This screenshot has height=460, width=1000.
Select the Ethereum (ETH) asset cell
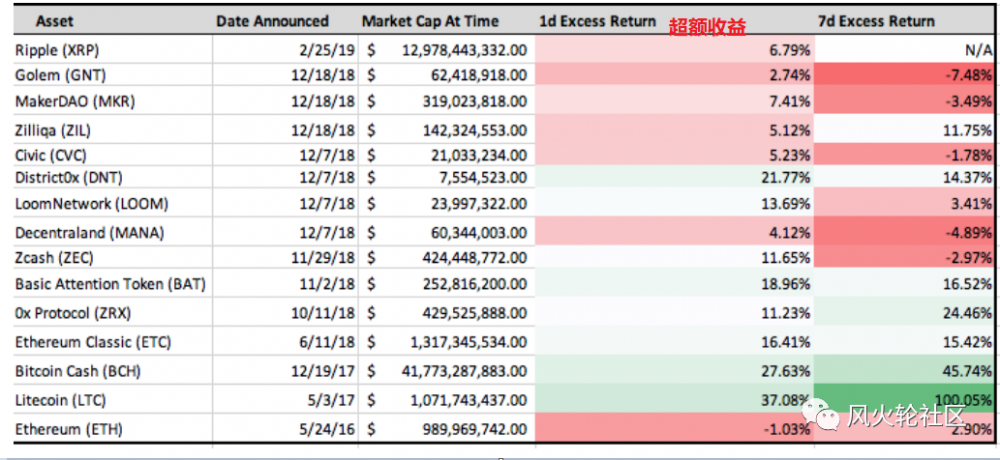(63, 429)
